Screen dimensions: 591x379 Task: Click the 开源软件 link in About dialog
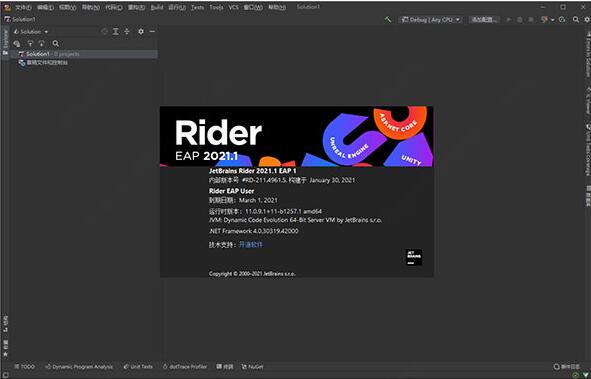coord(251,245)
